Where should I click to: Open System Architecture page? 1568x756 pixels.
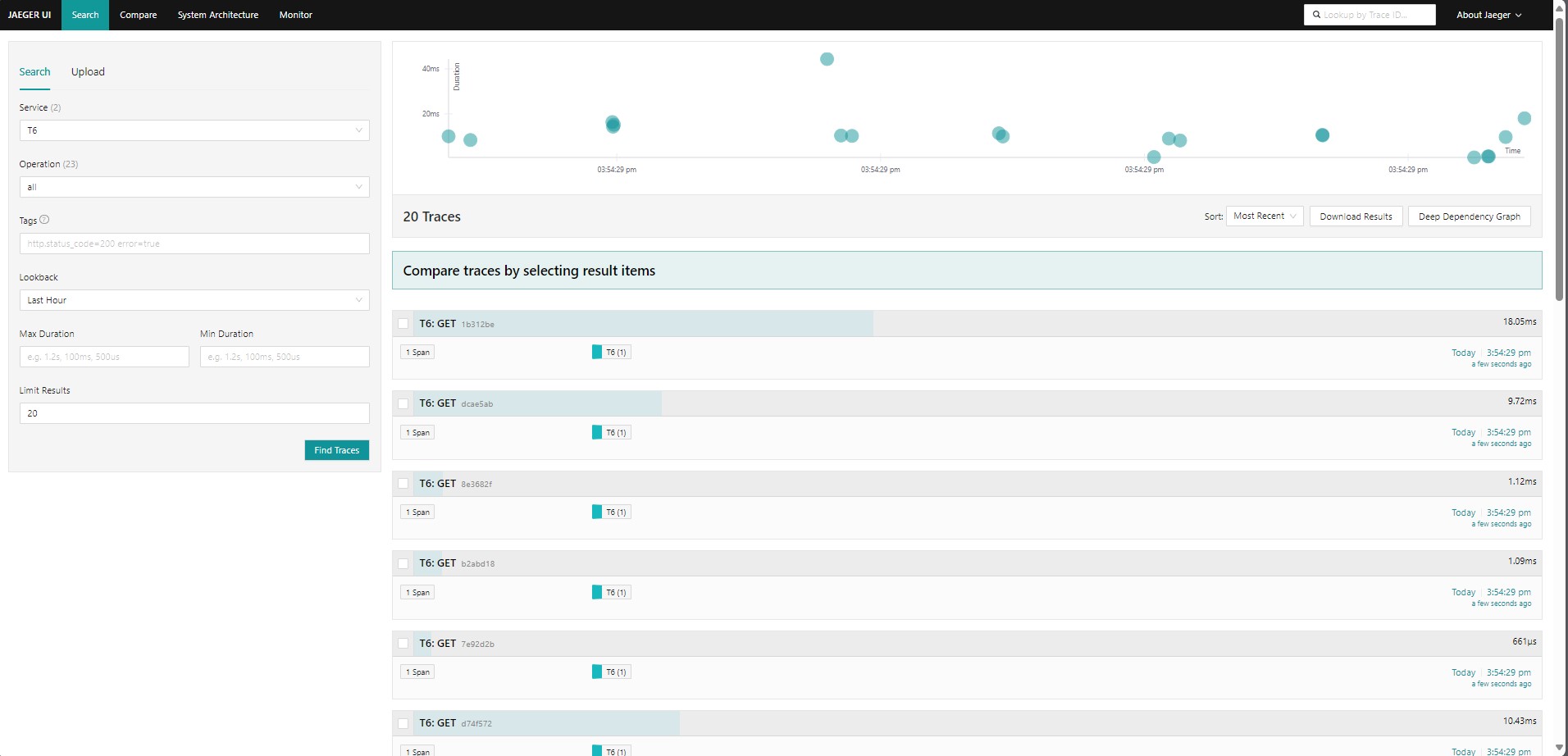(218, 15)
